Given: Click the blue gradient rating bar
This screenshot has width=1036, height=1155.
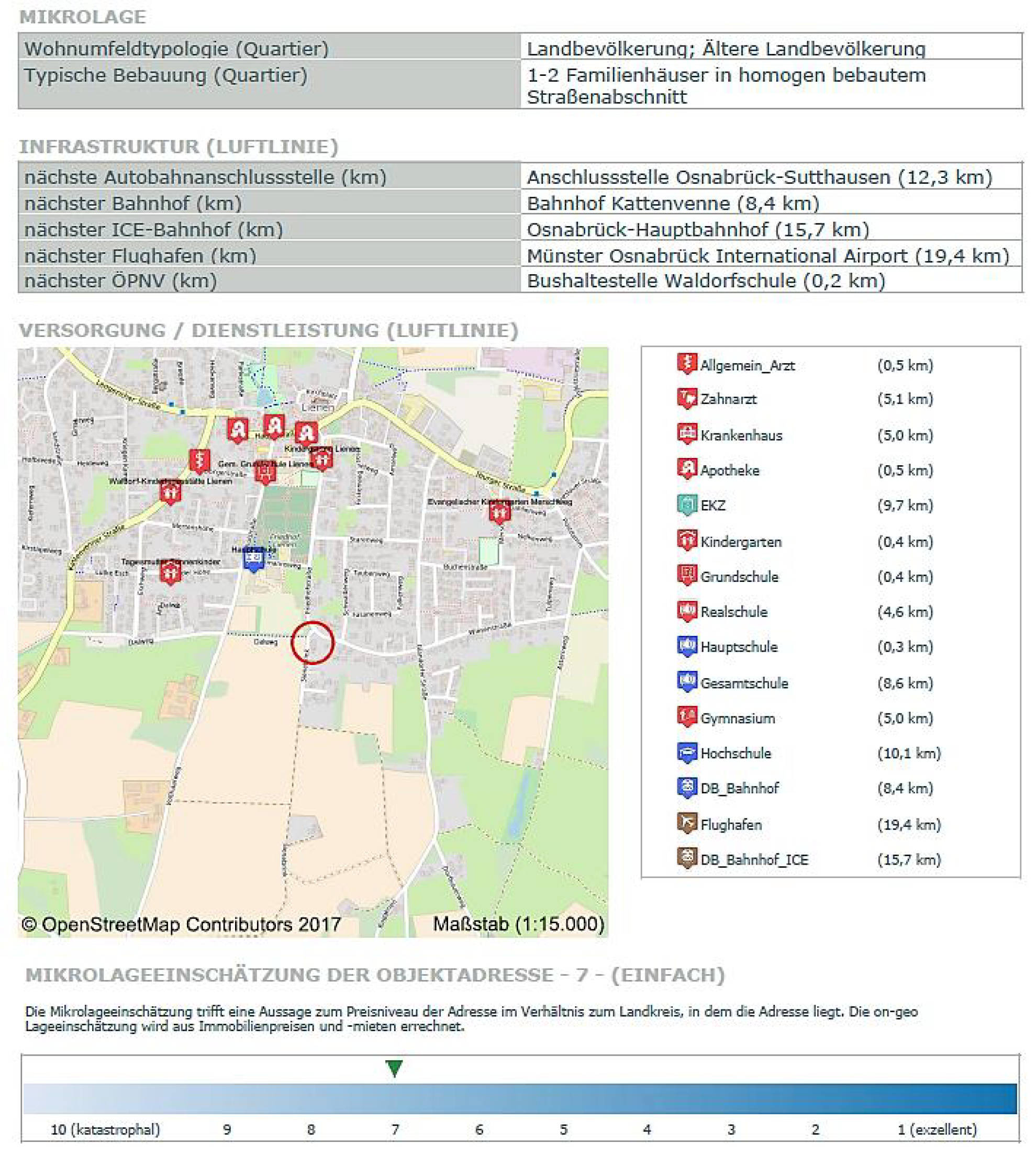Looking at the screenshot, I should coord(520,1098).
